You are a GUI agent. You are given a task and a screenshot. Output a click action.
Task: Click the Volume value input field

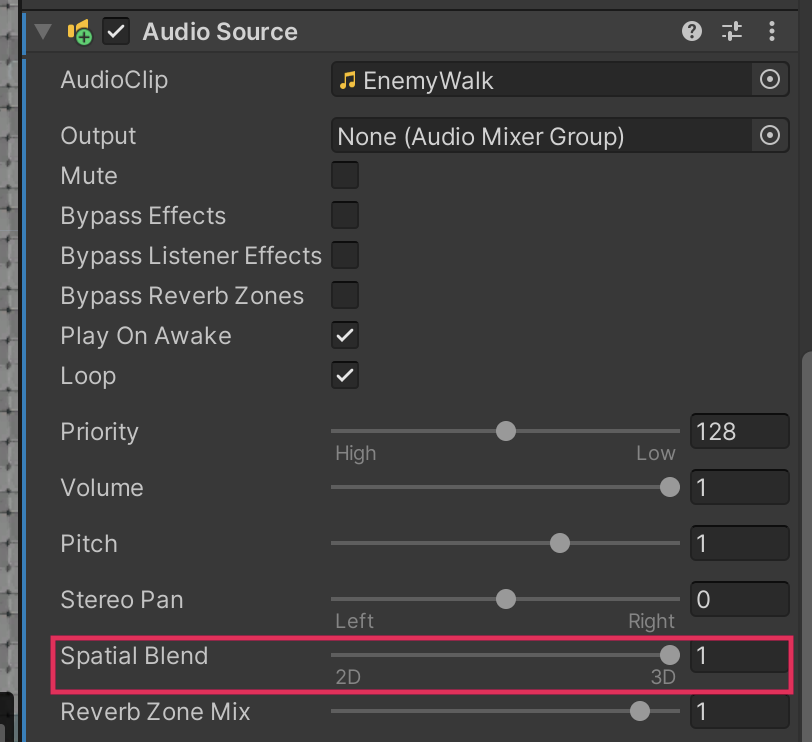[x=739, y=488]
